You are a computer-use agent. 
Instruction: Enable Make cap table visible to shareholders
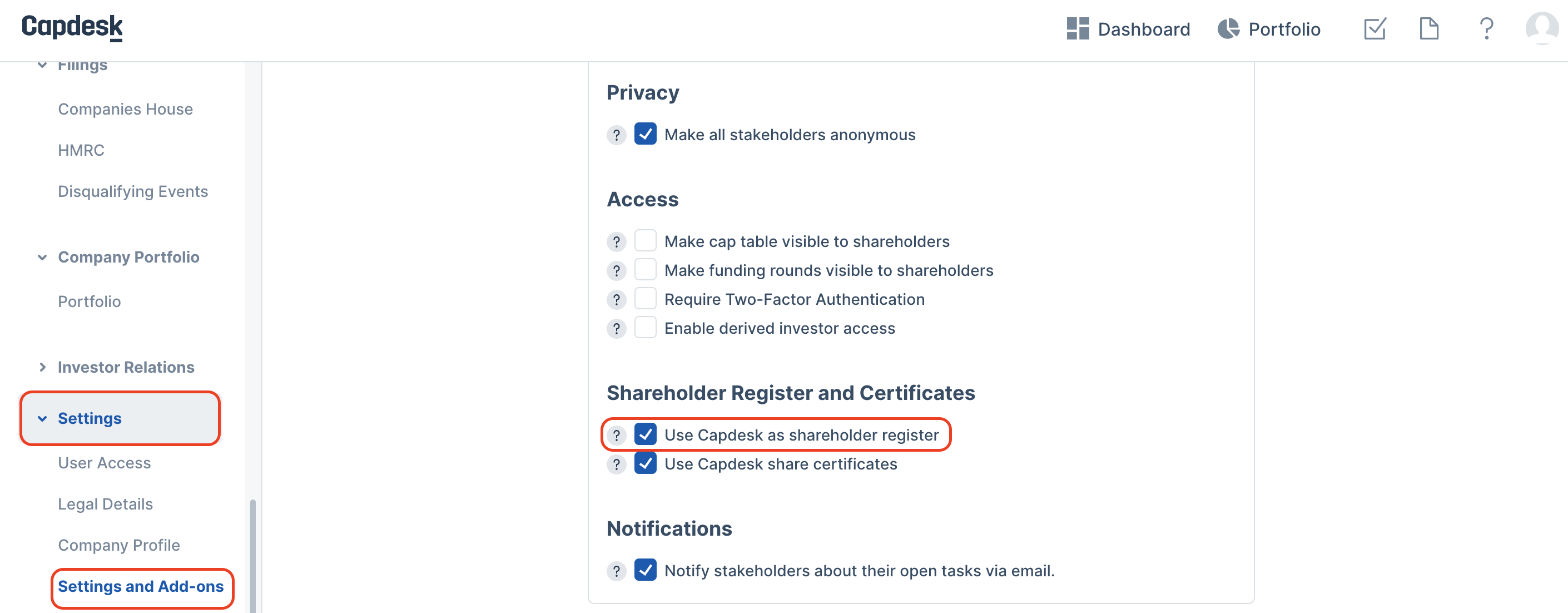[x=644, y=241]
